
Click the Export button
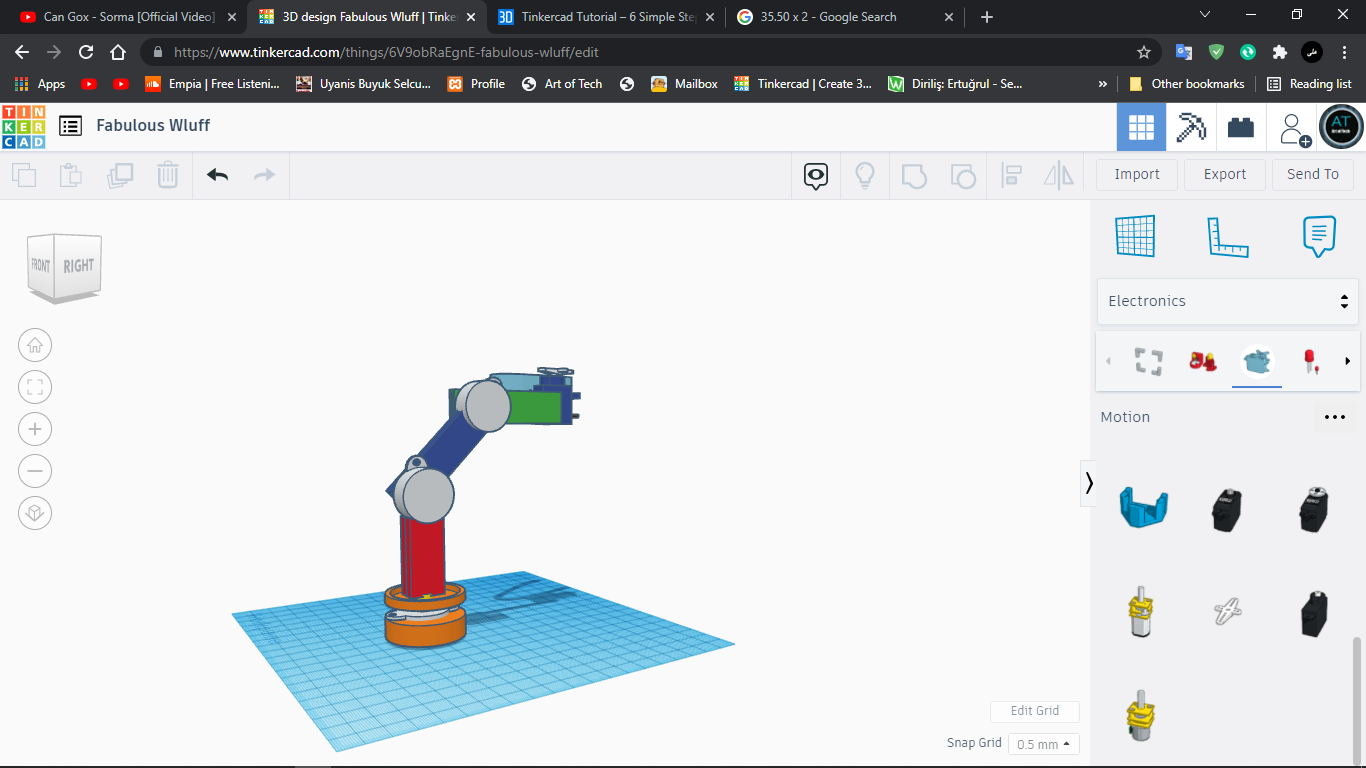click(x=1224, y=174)
